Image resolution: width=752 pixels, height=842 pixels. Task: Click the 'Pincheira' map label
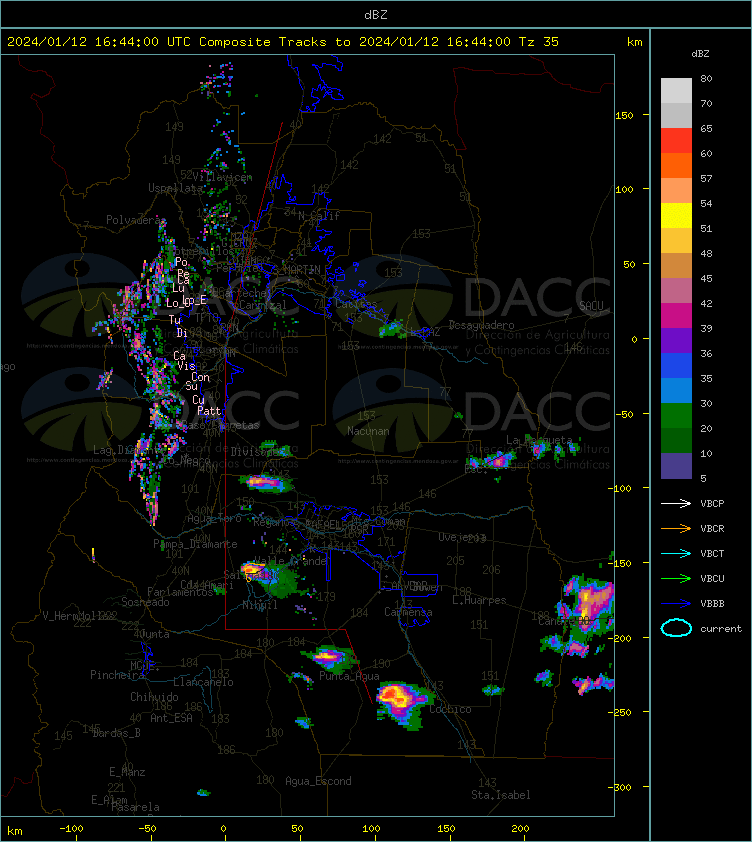point(117,675)
